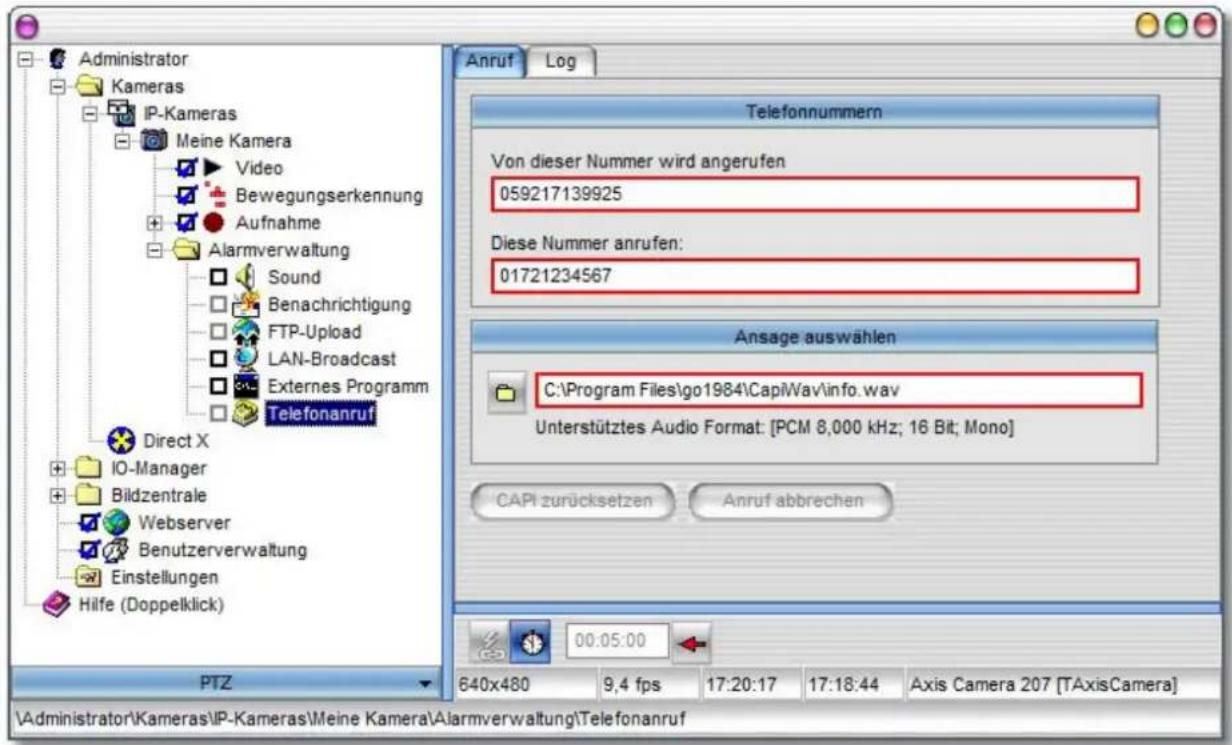Viewport: 1232px width, 745px height.
Task: Click the red arrow beside the timer
Action: click(690, 641)
